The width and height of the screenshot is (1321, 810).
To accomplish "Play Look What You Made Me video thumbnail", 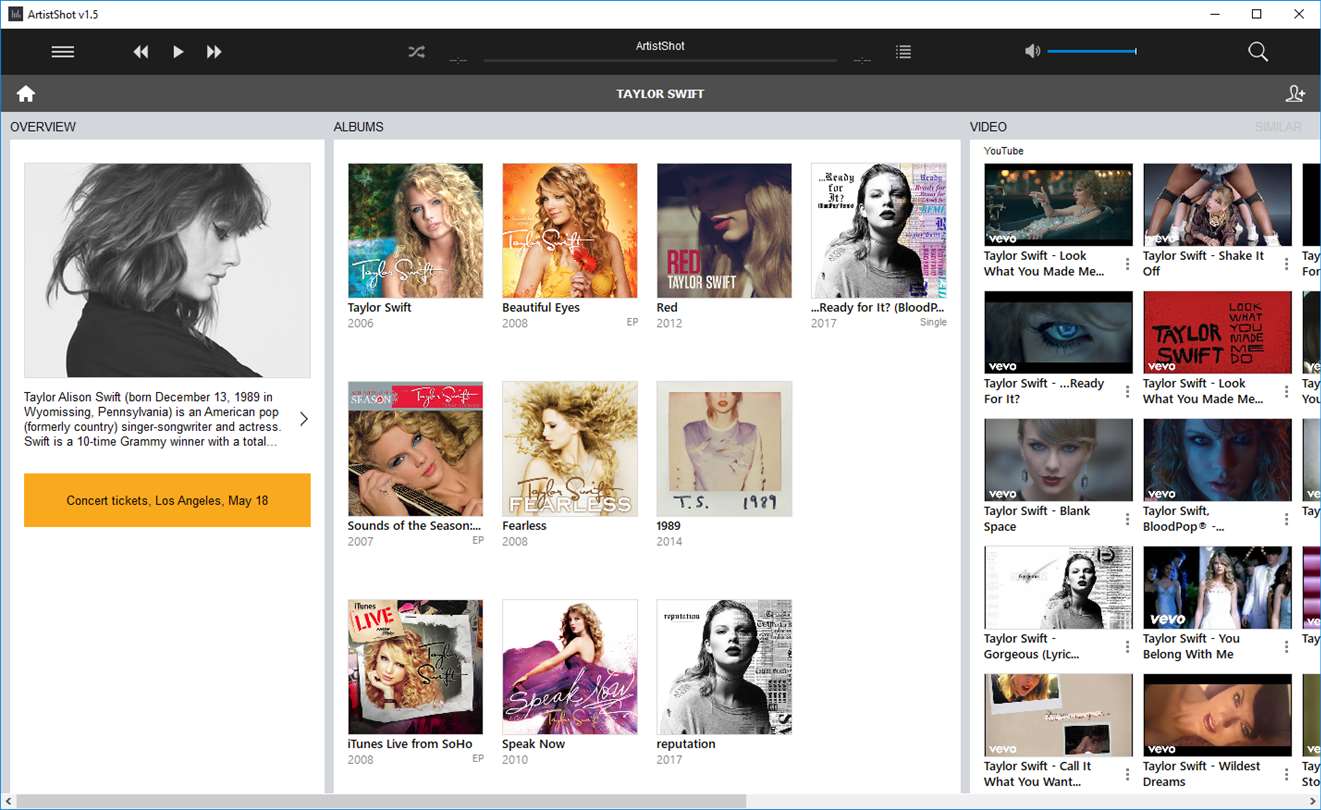I will [x=1058, y=205].
